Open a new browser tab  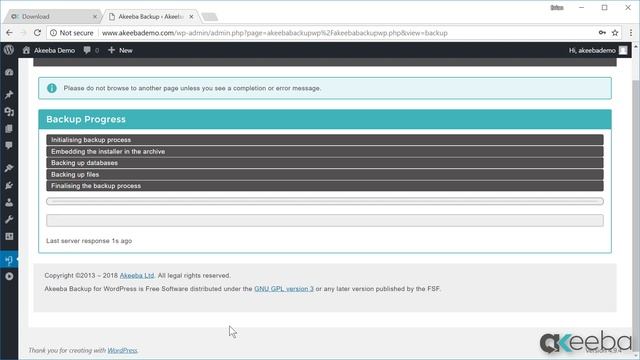pos(210,17)
